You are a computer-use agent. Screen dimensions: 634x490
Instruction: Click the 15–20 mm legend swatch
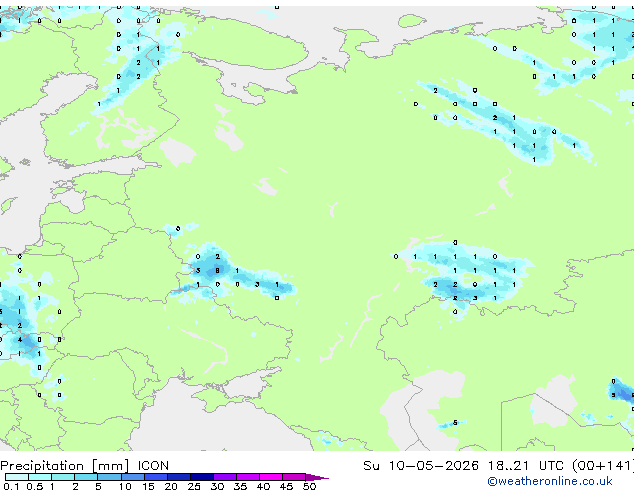[x=155, y=477]
